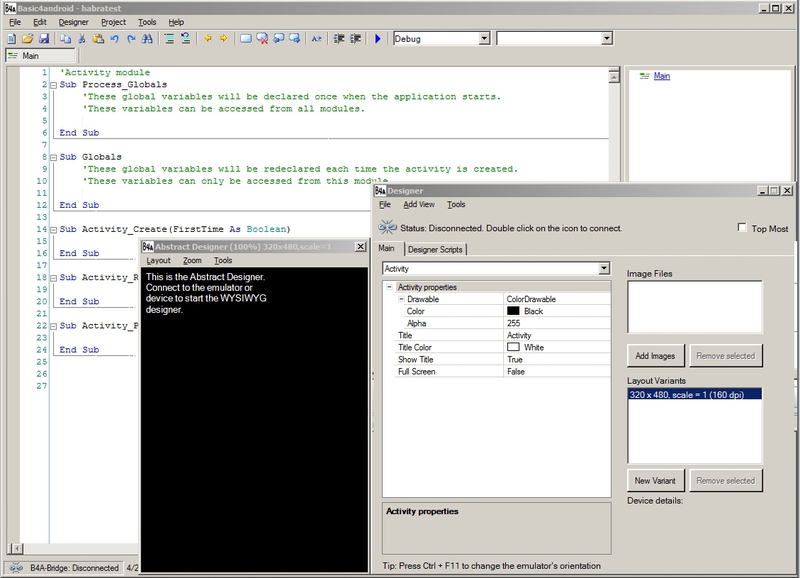800x578 pixels.
Task: Open the Debug build configuration dropdown
Action: [484, 39]
